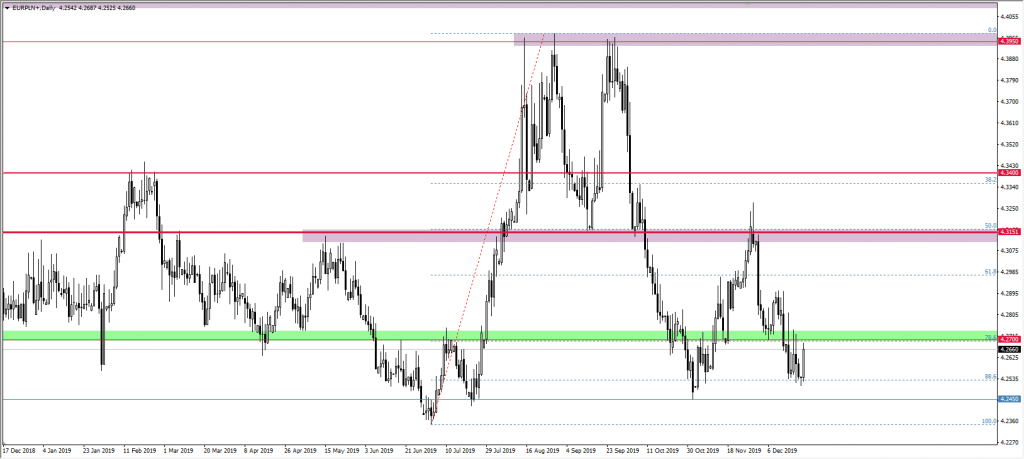1024x459 pixels.
Task: Click the Fibonacci 88.6 level label
Action: pos(990,377)
